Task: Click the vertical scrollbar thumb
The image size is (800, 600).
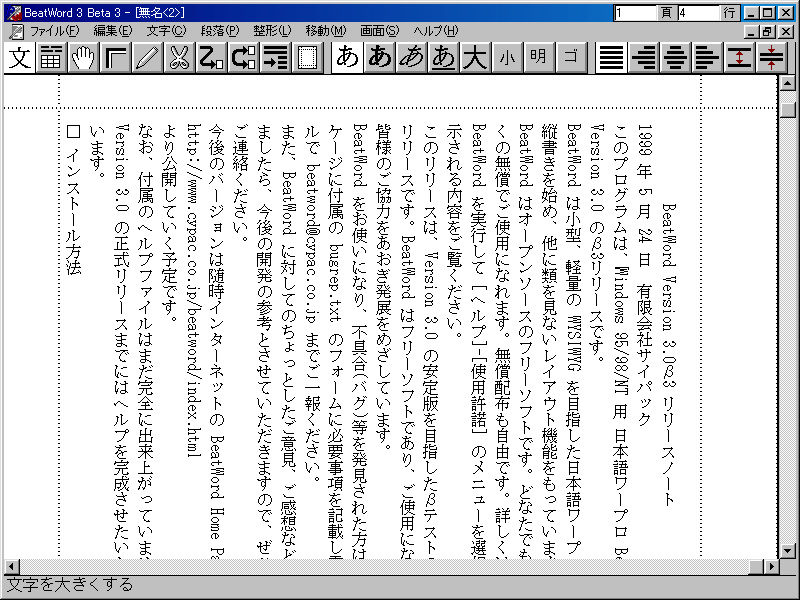Action: pos(788,110)
